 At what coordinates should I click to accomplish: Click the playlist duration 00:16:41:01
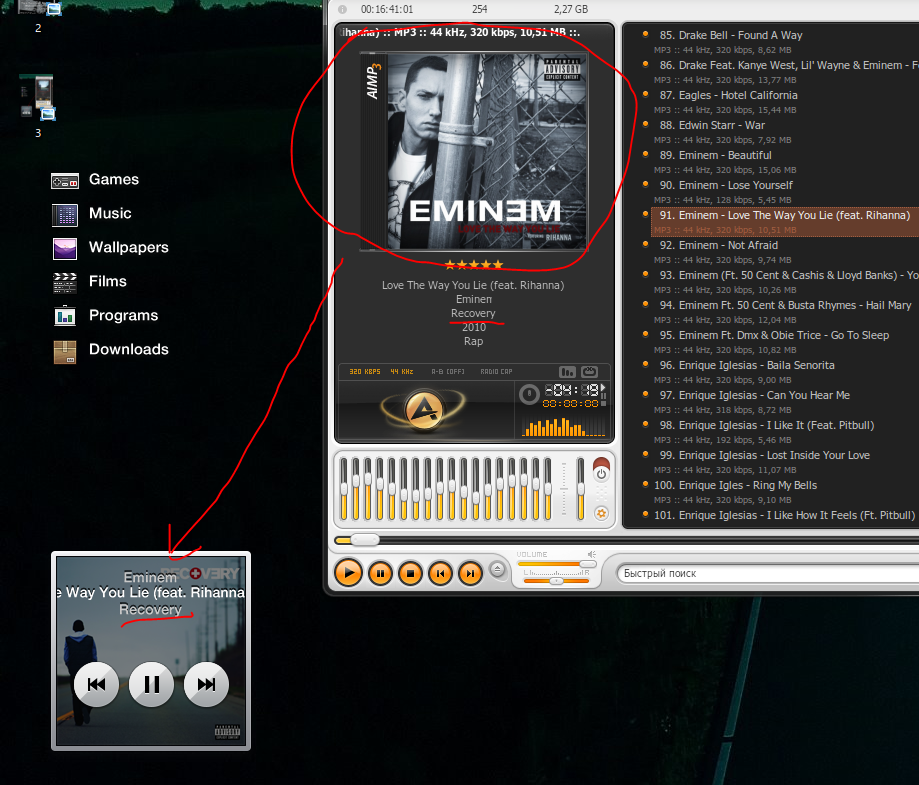(x=387, y=9)
